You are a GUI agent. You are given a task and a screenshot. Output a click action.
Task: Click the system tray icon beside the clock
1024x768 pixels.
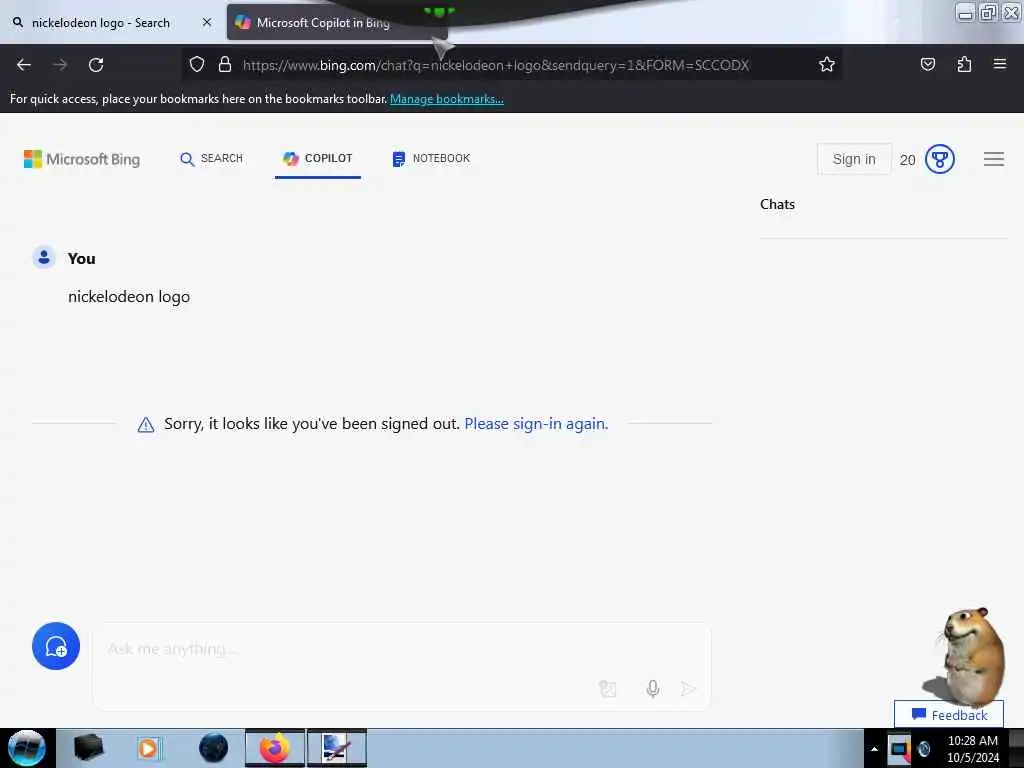point(924,749)
